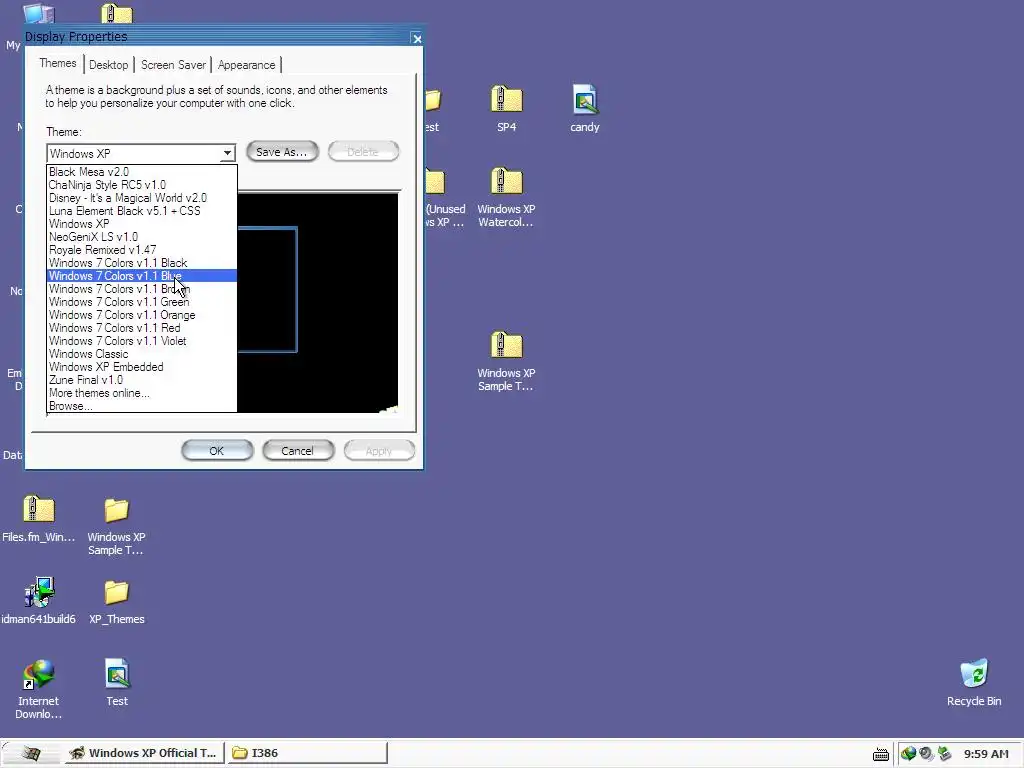Choose Windows 7 Colors v1.1 Green
Viewport: 1024px width, 768px height.
click(142, 302)
